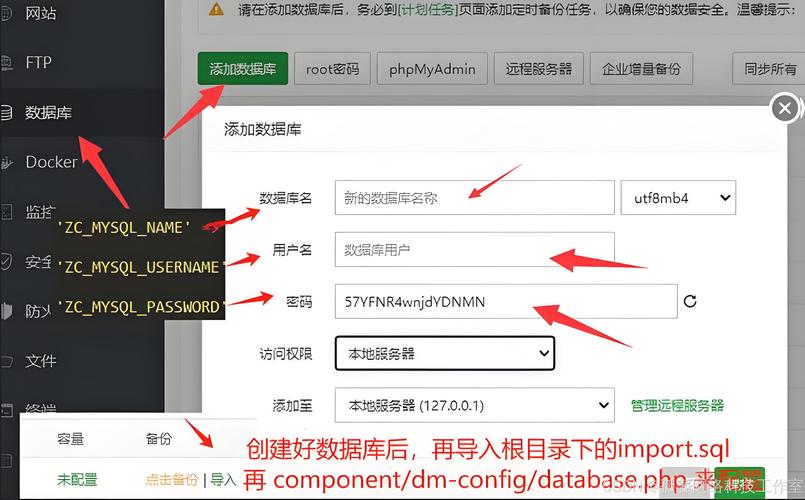Click the 点击备份 link
805x500 pixels.
coord(172,480)
